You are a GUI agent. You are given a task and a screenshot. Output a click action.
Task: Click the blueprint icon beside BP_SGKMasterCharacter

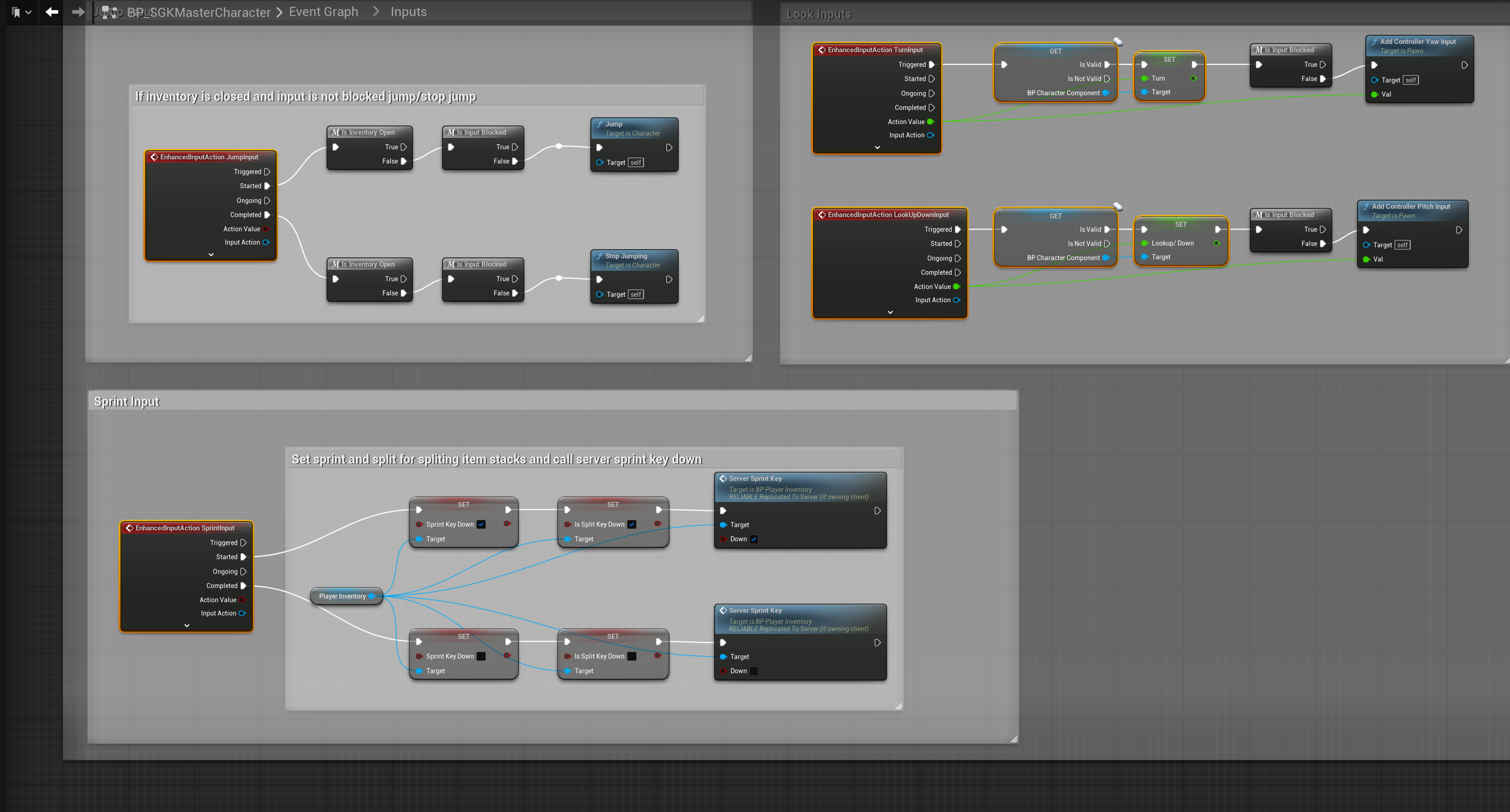[109, 12]
